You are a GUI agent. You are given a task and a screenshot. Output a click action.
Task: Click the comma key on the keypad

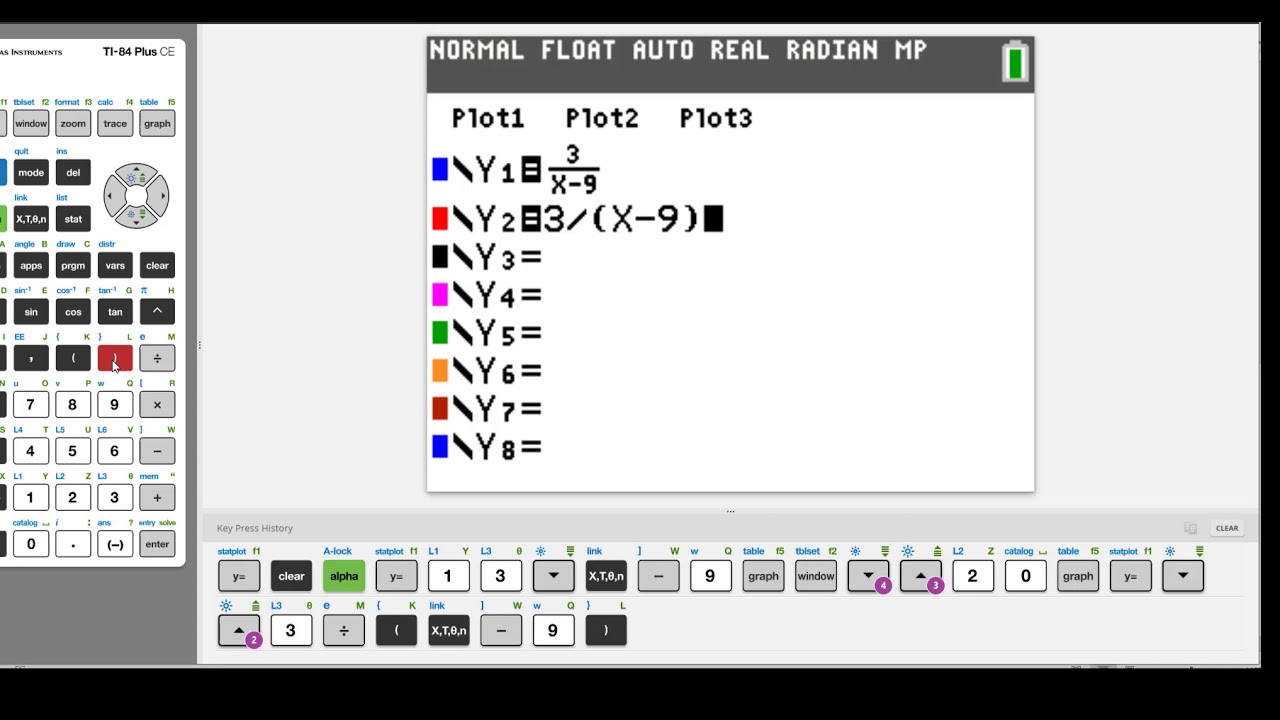pos(31,358)
